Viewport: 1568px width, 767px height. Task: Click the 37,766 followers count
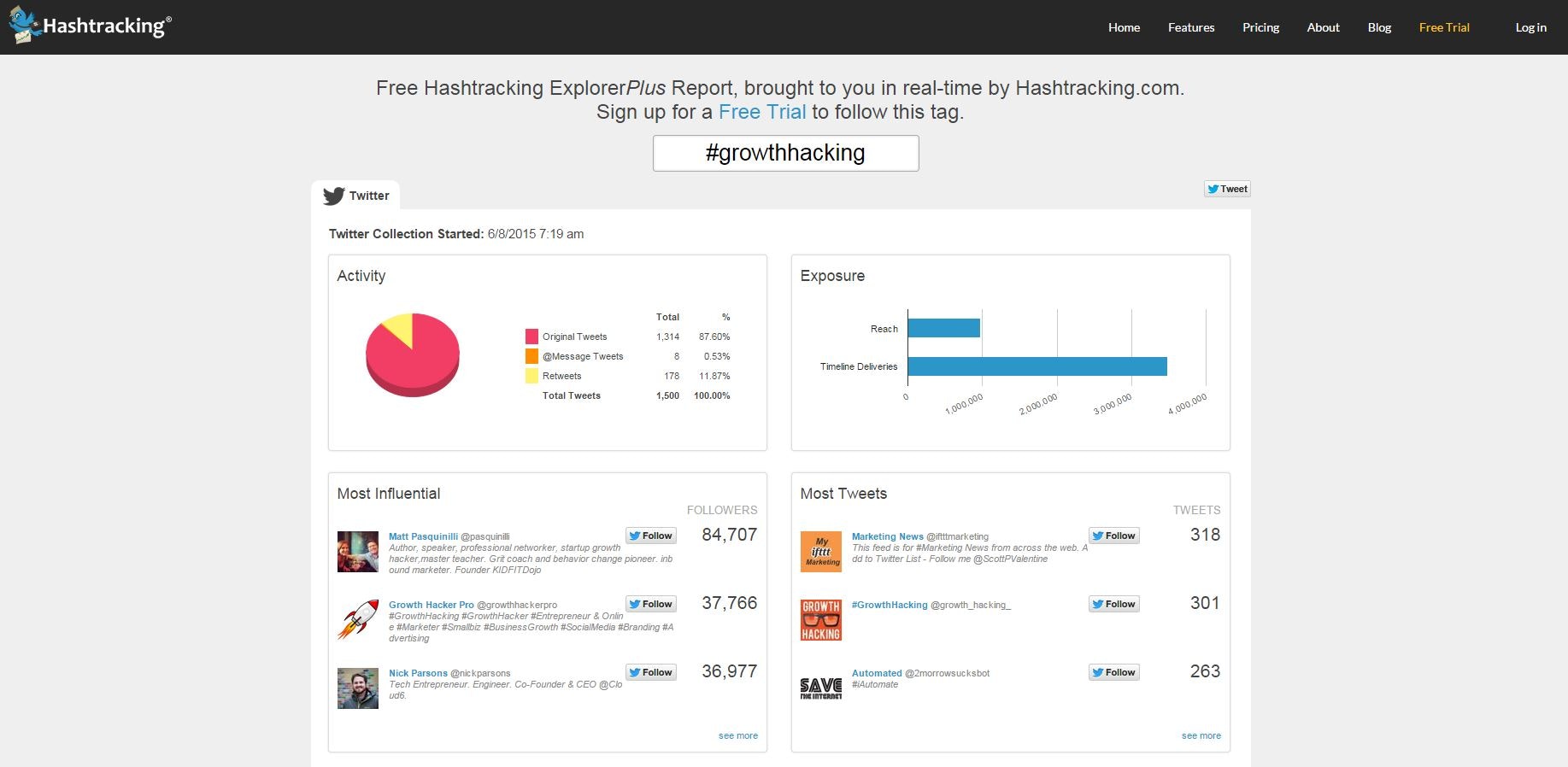pyautogui.click(x=729, y=603)
